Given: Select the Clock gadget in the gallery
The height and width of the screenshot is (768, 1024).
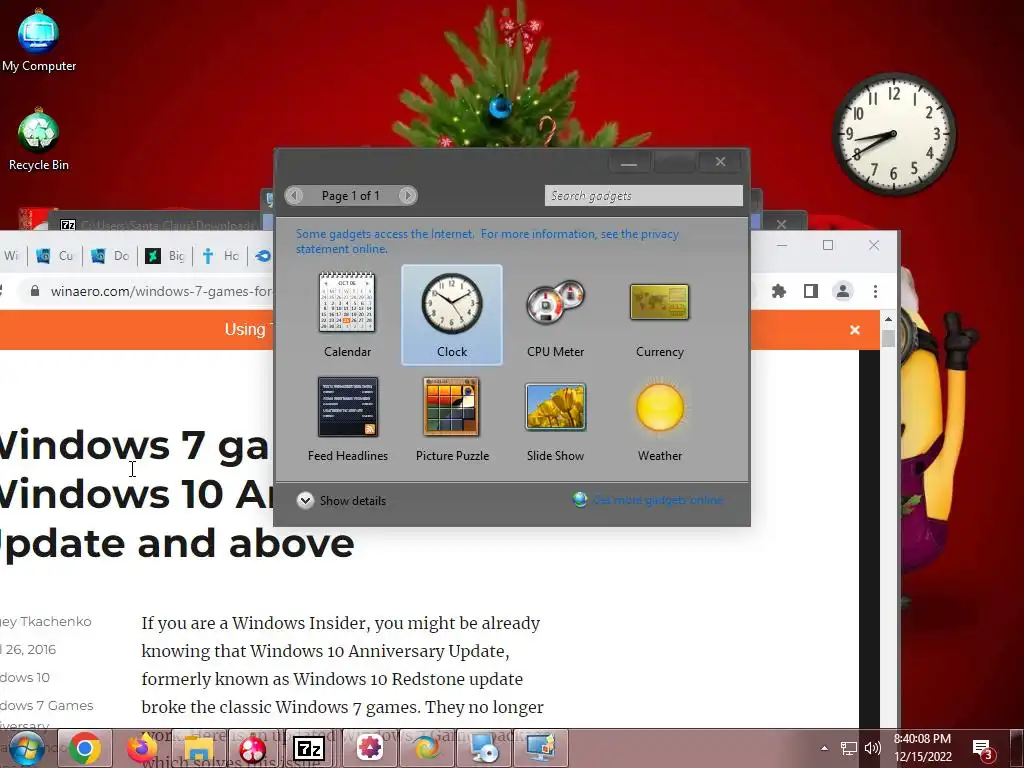Looking at the screenshot, I should 452,315.
